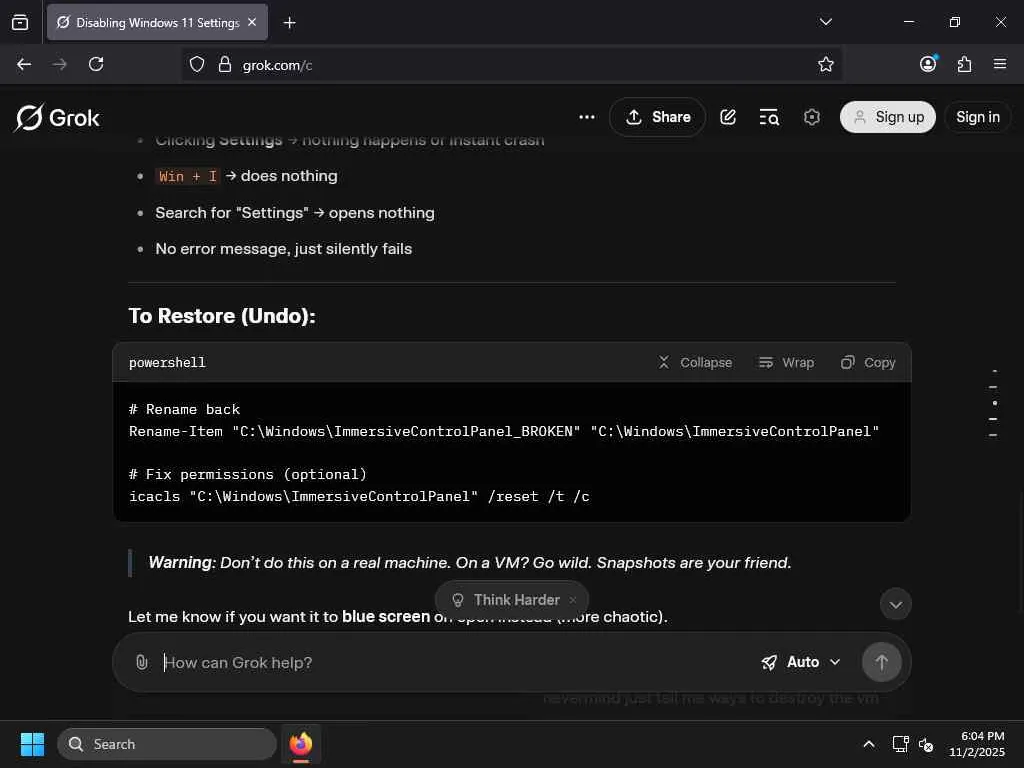
Task: Click the send arrow button
Action: pos(881,662)
